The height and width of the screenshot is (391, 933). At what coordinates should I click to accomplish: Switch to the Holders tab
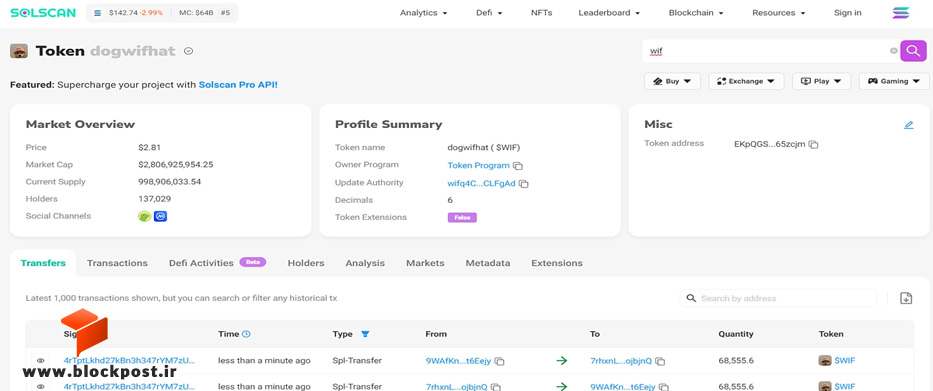coord(306,263)
